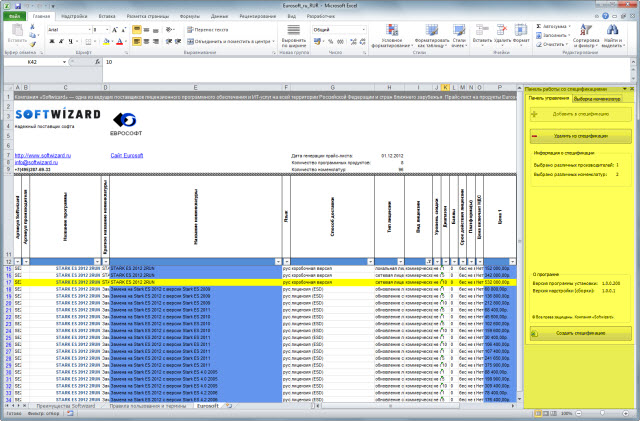Click the decrease decimal icon
640x421 pixels.
tap(362, 41)
